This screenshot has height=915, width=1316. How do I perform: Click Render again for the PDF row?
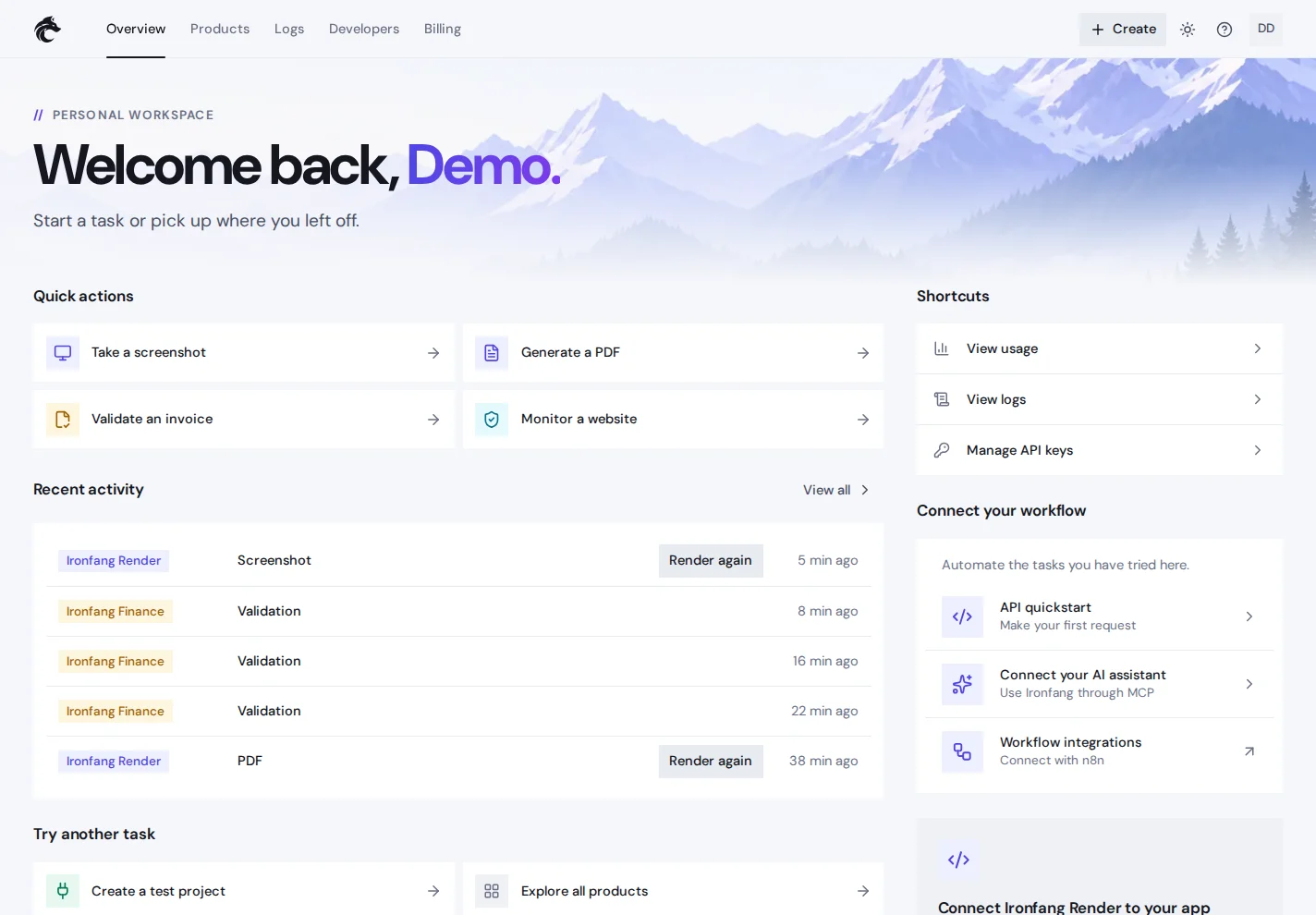[711, 762]
